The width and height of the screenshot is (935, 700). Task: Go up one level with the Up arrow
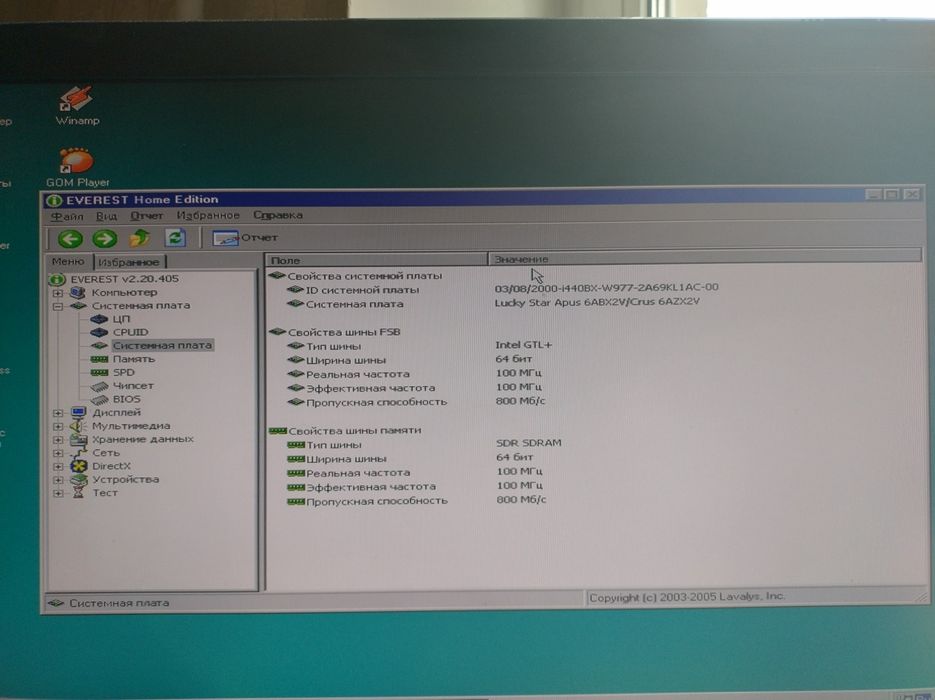click(x=140, y=238)
